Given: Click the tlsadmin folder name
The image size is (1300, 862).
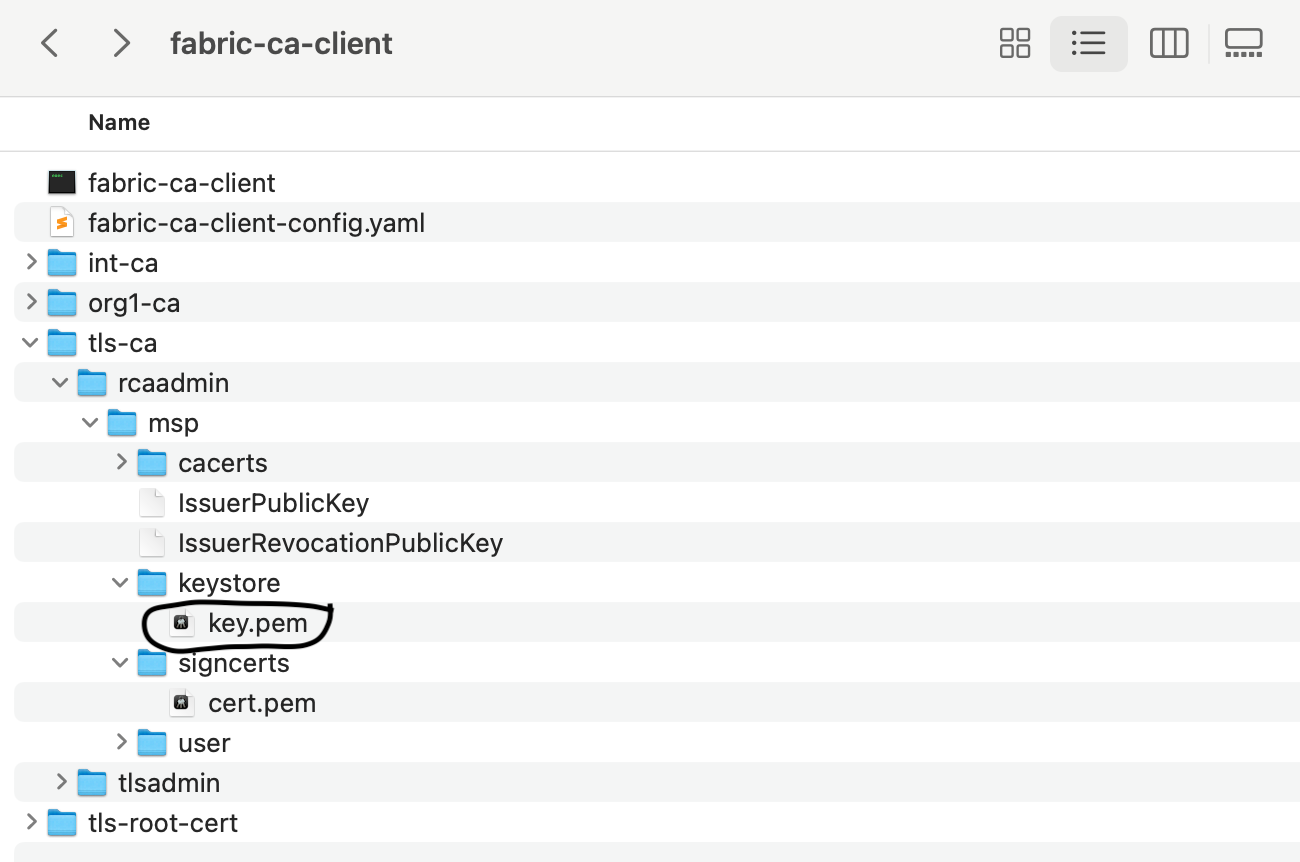Looking at the screenshot, I should (x=169, y=784).
